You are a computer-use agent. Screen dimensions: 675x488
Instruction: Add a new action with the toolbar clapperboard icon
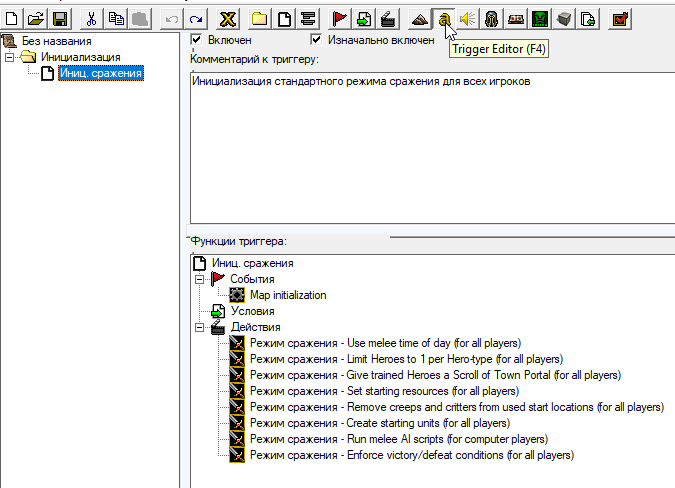point(388,19)
